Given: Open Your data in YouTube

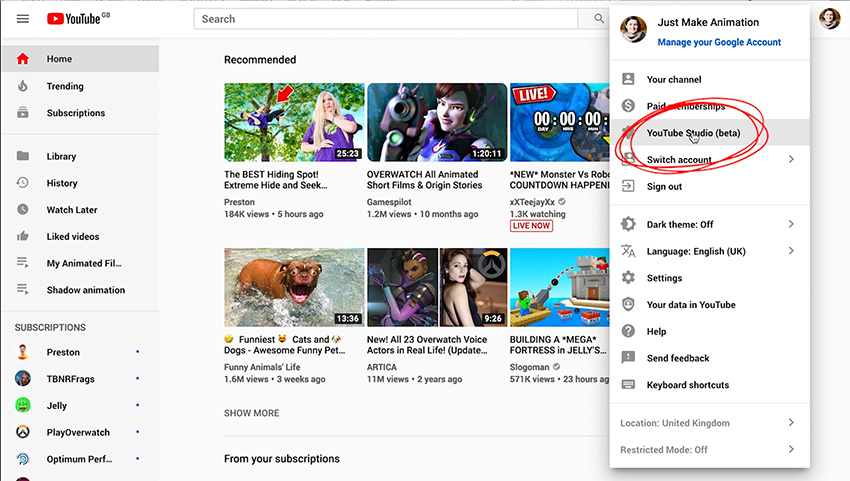Looking at the screenshot, I should pyautogui.click(x=710, y=304).
